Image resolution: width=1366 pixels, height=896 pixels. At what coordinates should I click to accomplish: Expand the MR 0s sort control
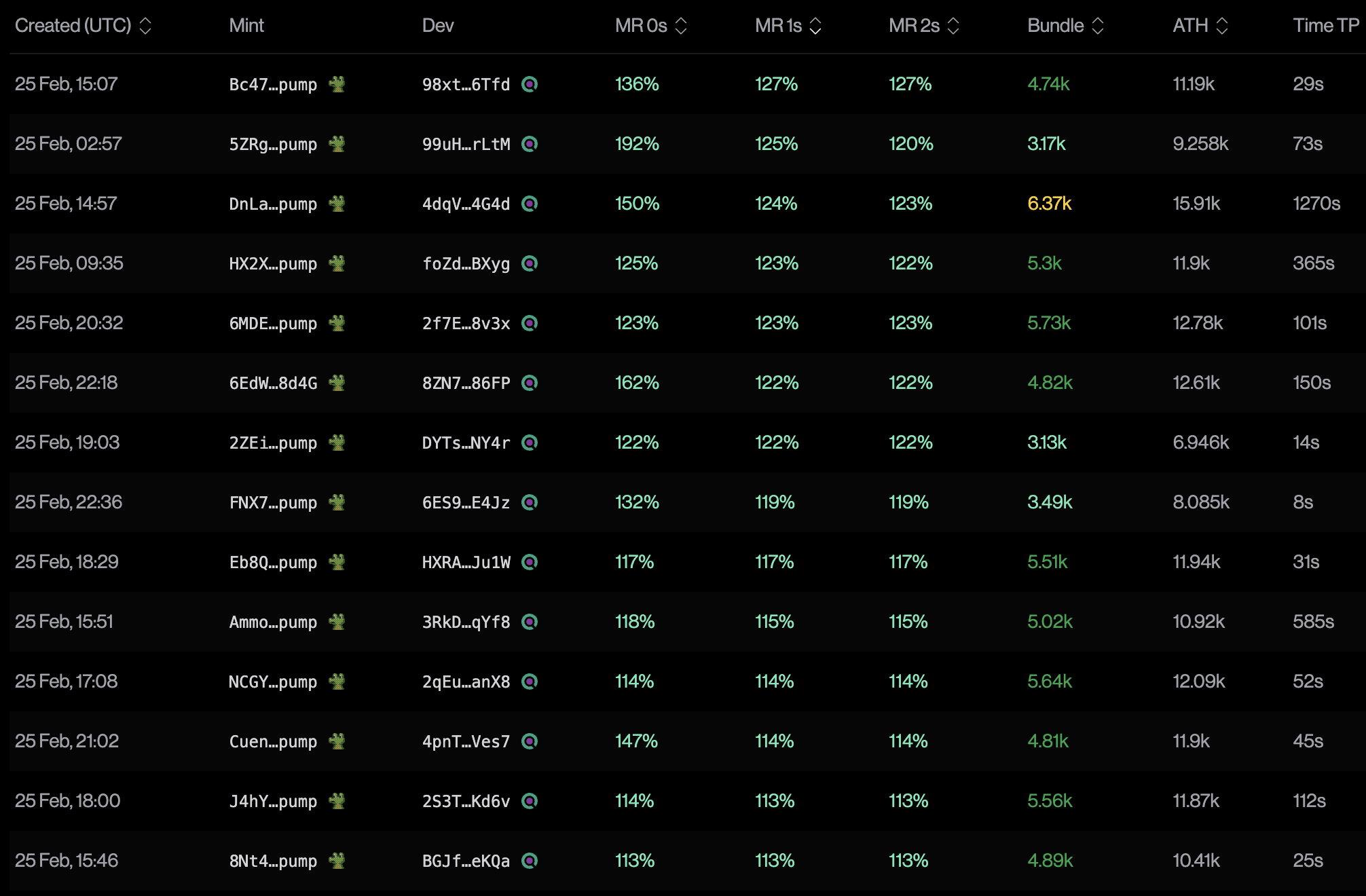click(681, 26)
